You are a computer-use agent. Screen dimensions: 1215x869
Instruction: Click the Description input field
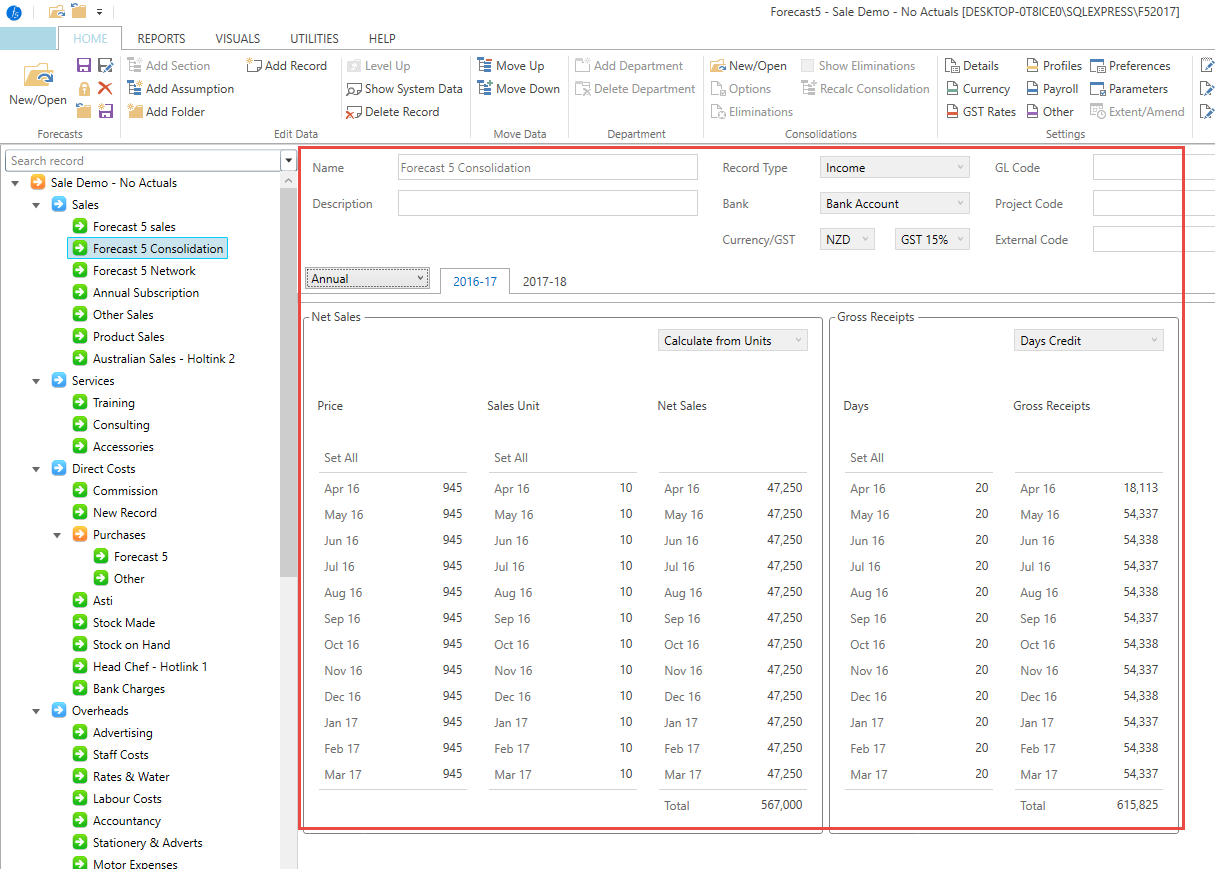click(547, 204)
